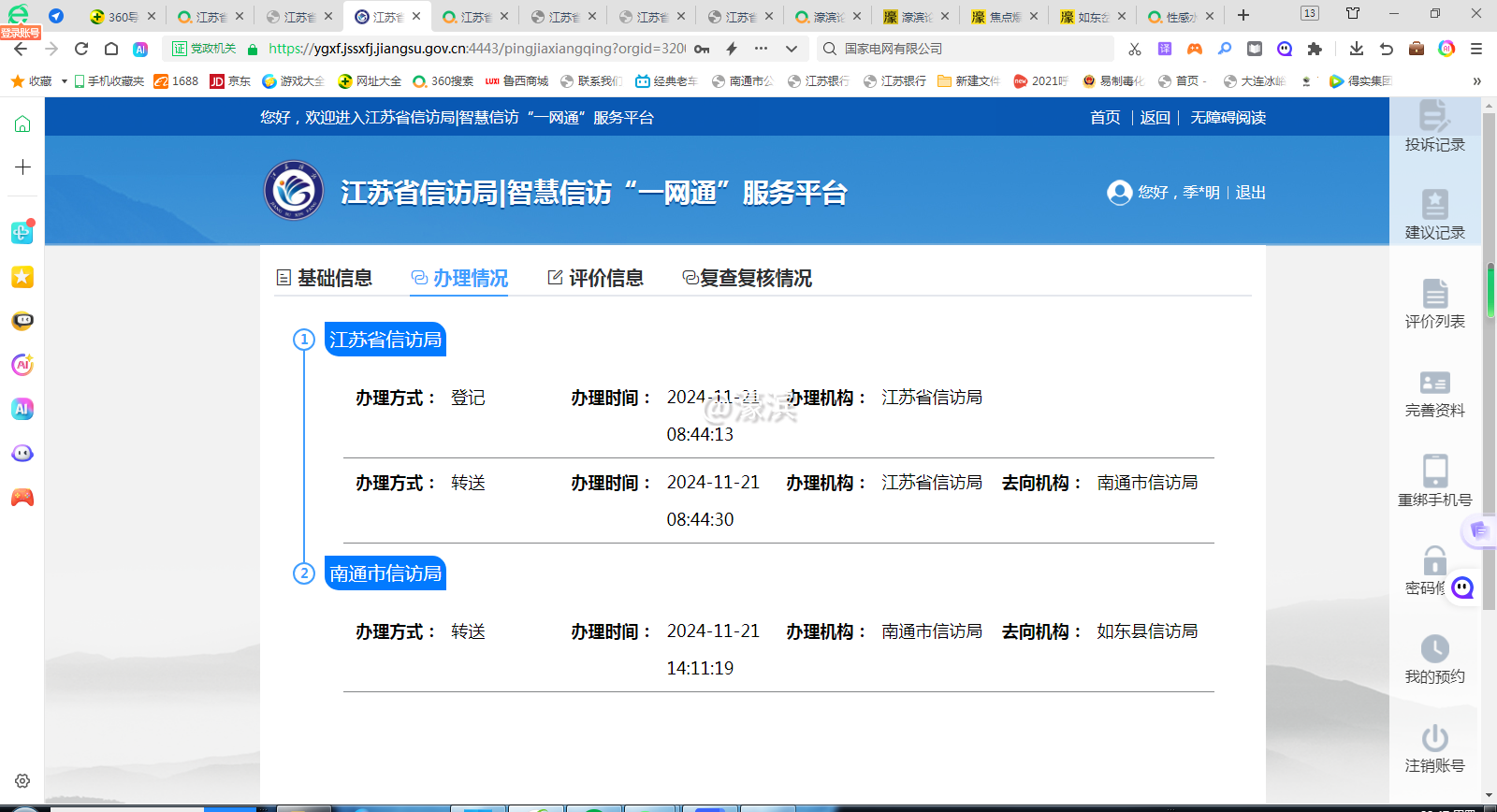Open new browser tab with plus
The height and width of the screenshot is (812, 1497).
point(1243,15)
